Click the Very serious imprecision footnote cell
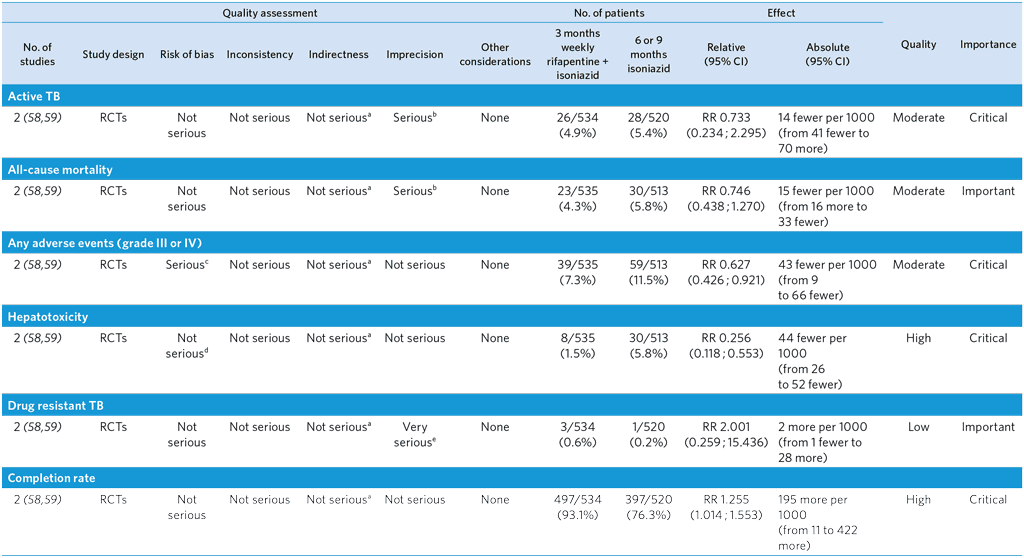Screen dimensions: 1024x558 [x=414, y=434]
